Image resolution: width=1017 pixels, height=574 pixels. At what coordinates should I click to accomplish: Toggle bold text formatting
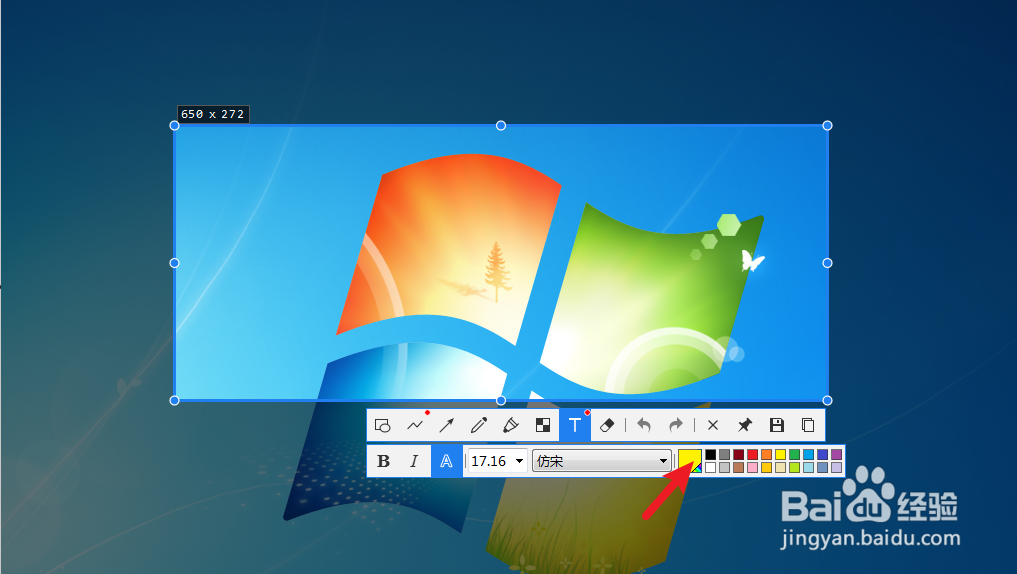click(383, 461)
